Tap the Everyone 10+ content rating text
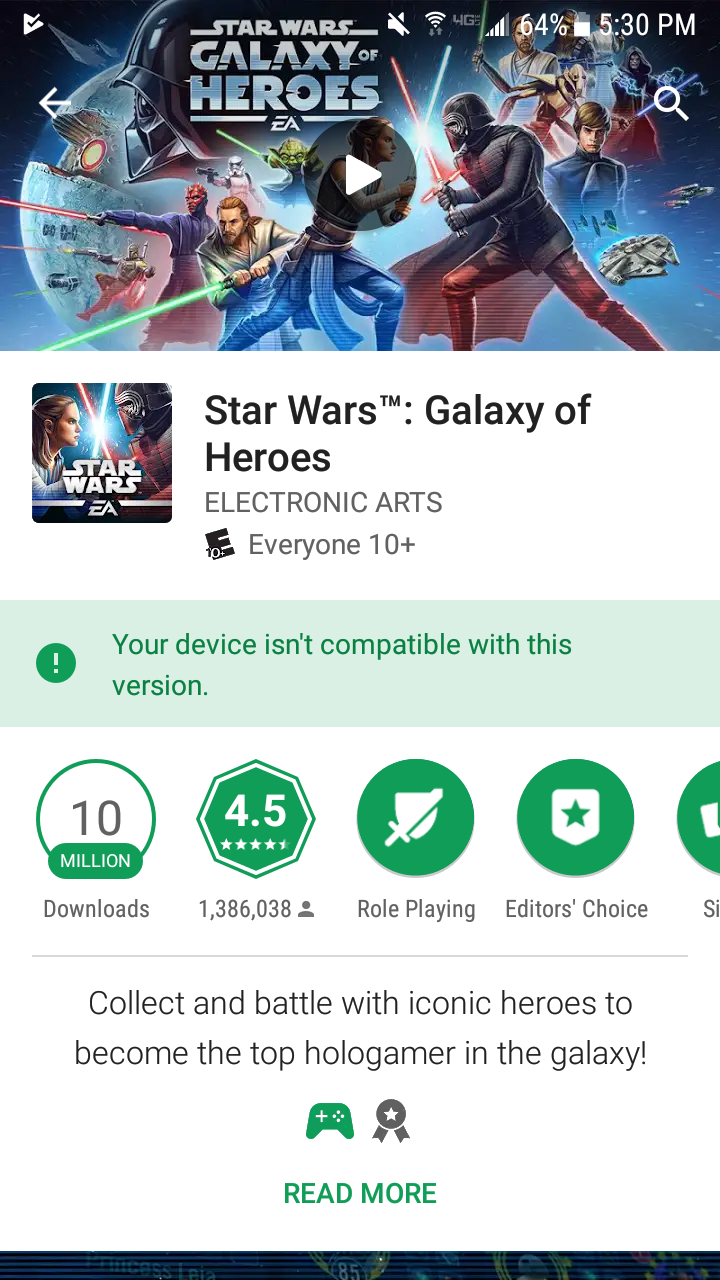The width and height of the screenshot is (720, 1280). pos(331,545)
